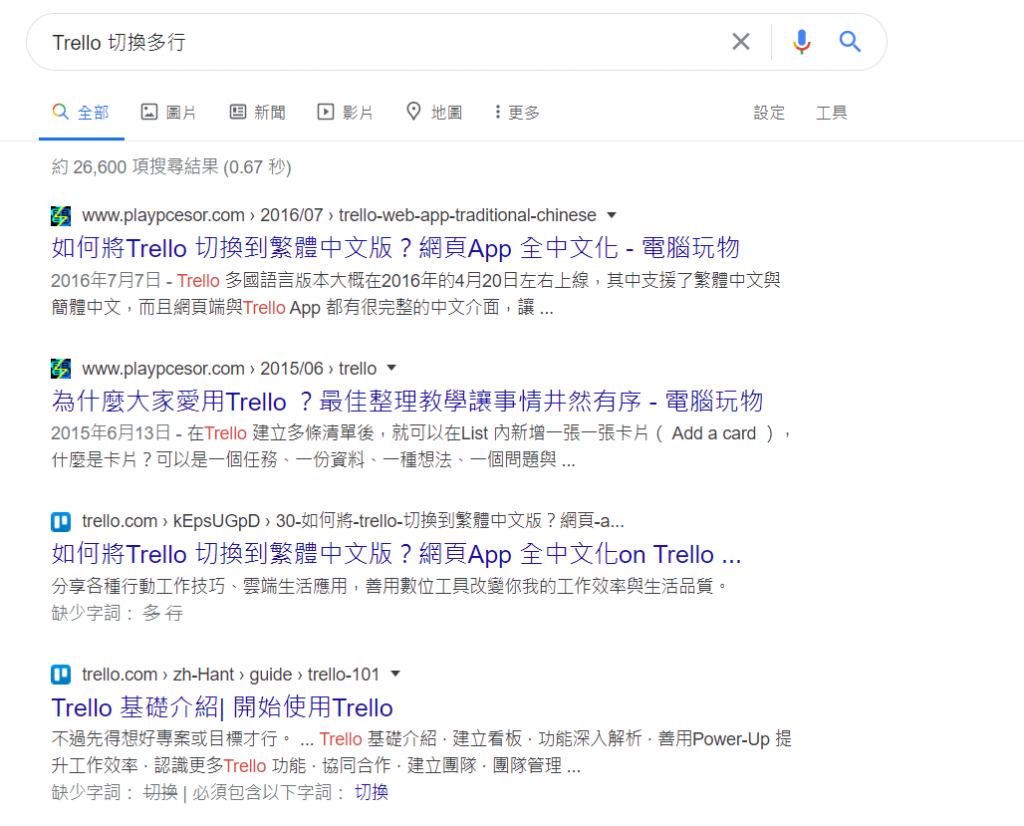1024x826 pixels.
Task: Click the snippet starting '不過先得想好專案或目標才行'
Action: pyautogui.click(x=421, y=752)
